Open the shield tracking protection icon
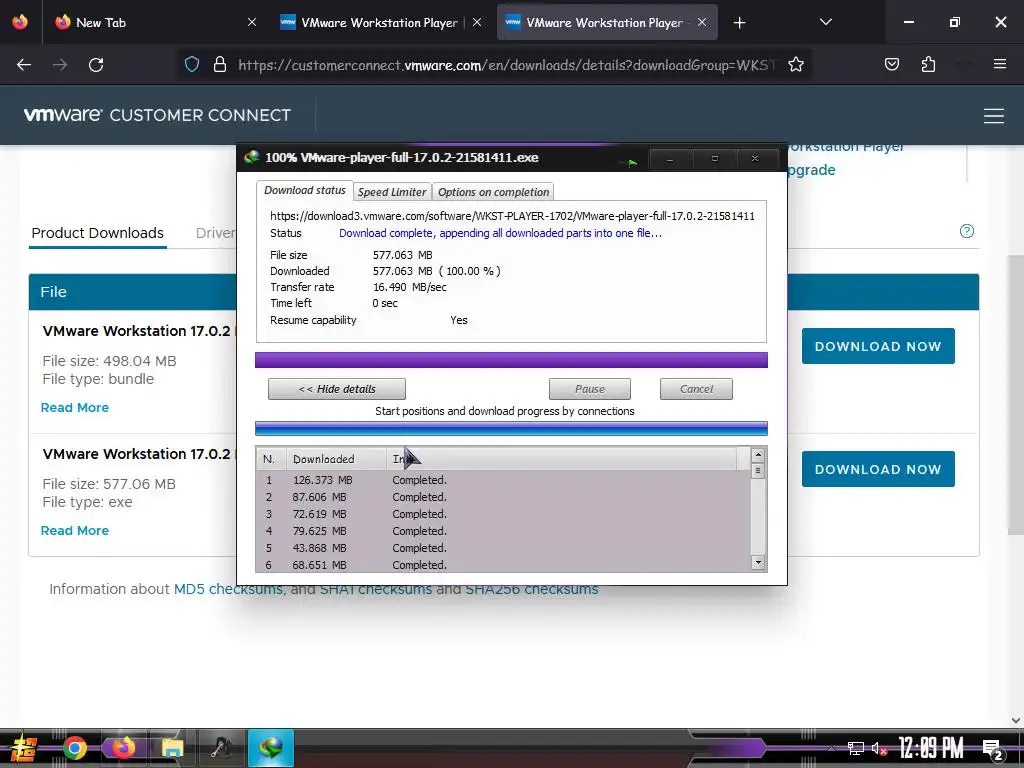The width and height of the screenshot is (1024, 768). point(191,65)
